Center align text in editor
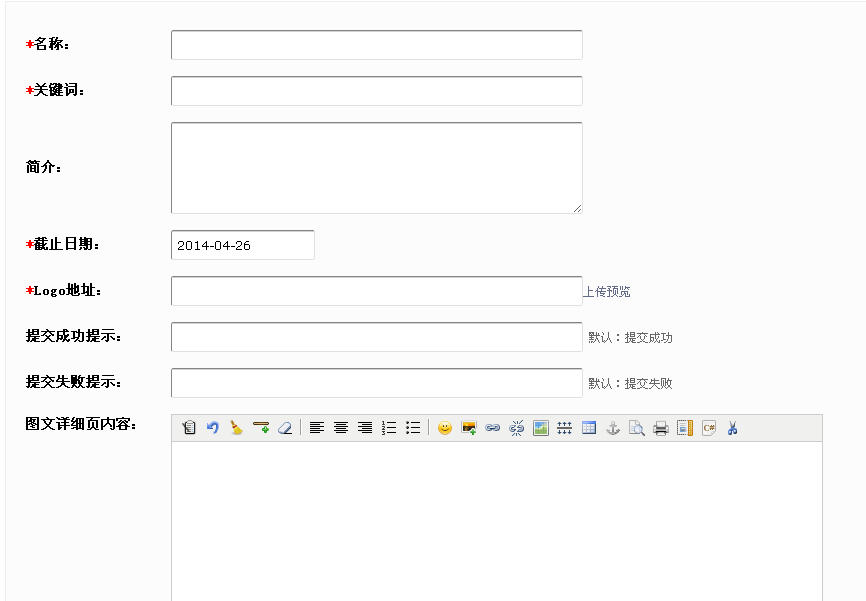Viewport: 866px width, 601px height. tap(341, 428)
